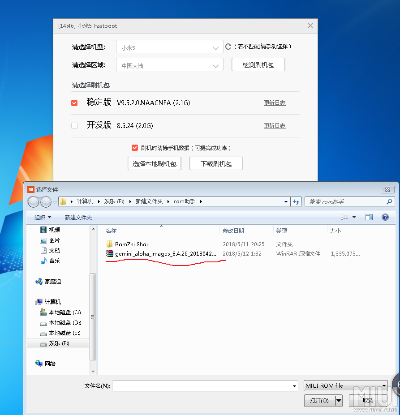Select the 计算机 breadcrumb in the address bar
The image size is (400, 415).
click(x=85, y=202)
